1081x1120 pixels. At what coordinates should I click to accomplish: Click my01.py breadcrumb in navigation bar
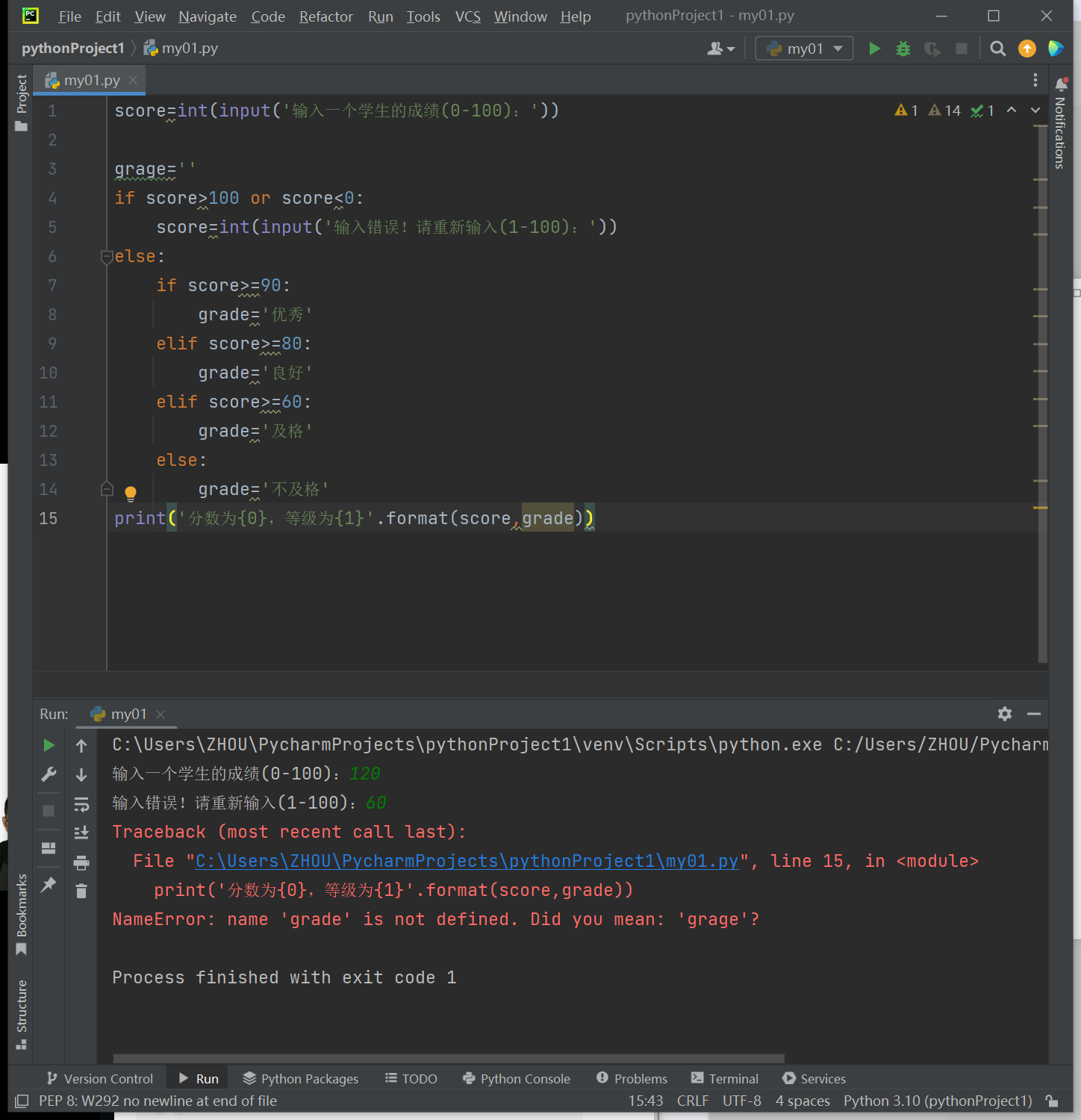181,49
